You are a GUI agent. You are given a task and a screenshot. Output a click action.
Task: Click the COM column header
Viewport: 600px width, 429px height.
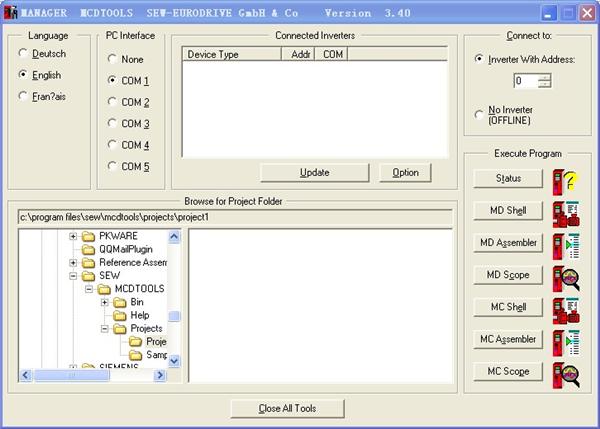[331, 54]
